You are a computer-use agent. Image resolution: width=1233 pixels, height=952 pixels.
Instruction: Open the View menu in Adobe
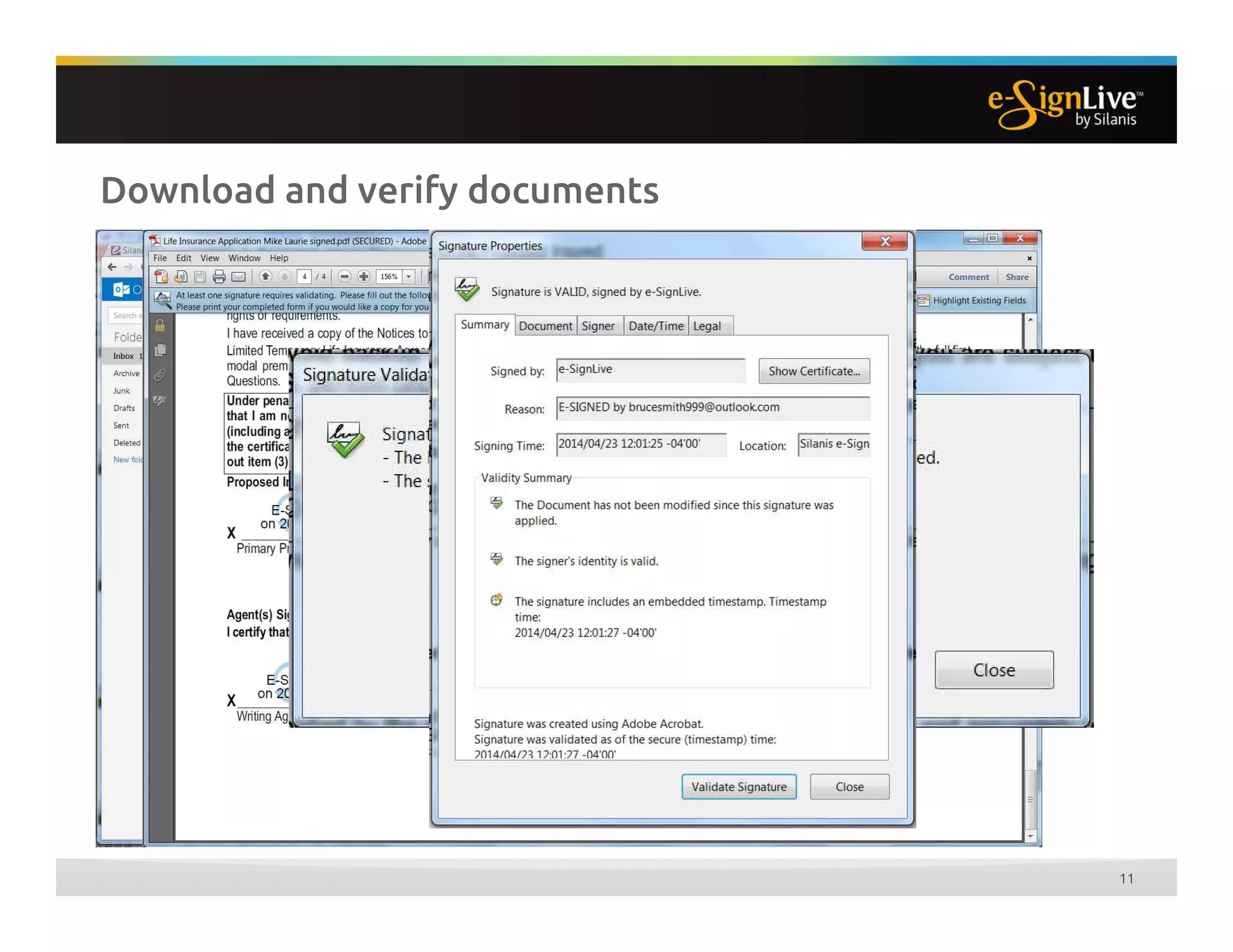pos(210,258)
